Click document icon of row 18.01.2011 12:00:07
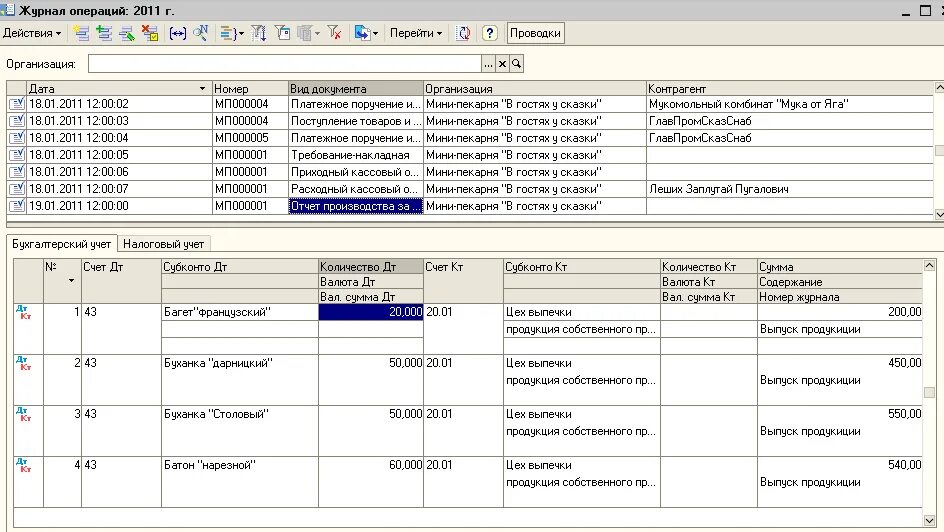 [17, 188]
